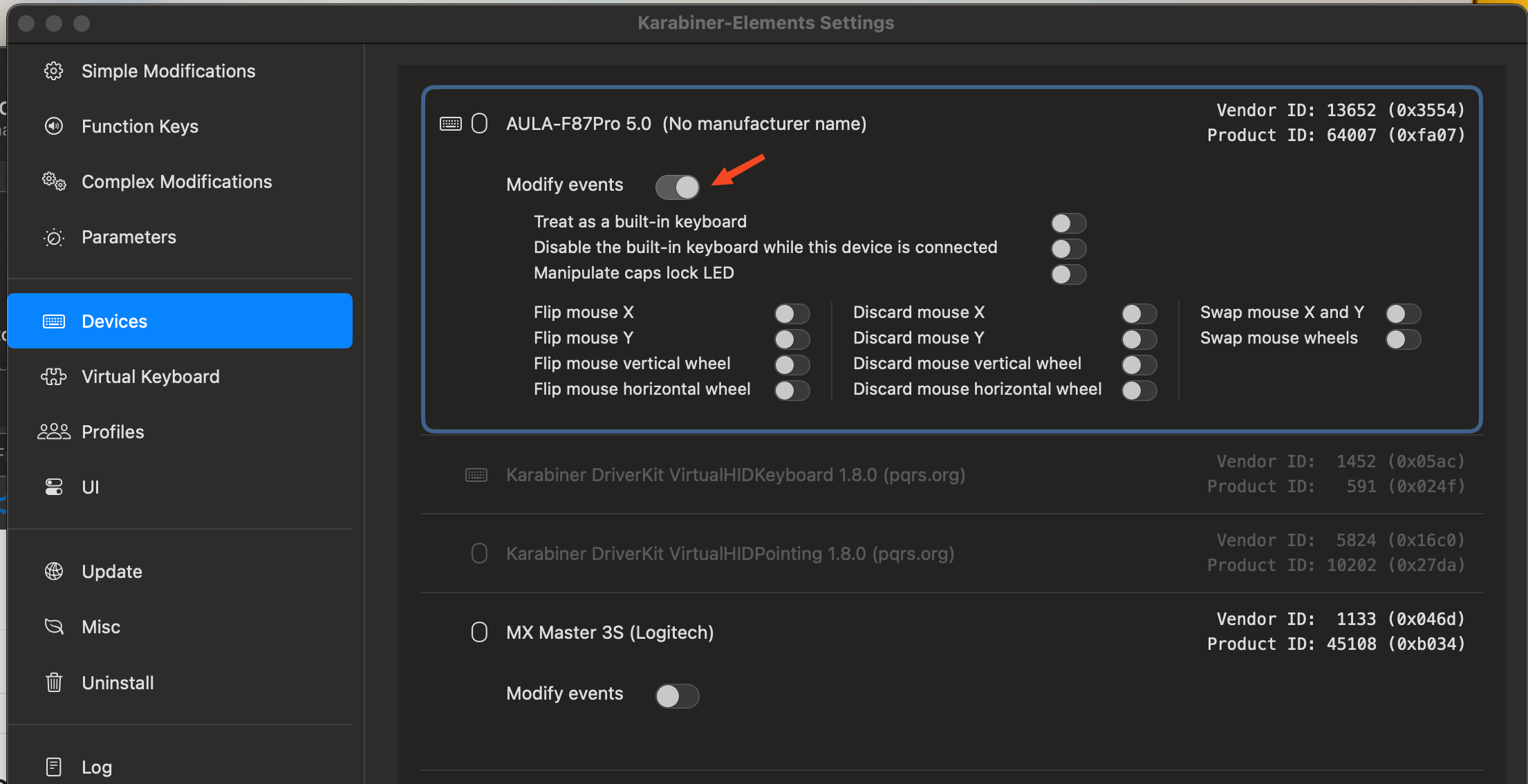This screenshot has width=1528, height=784.
Task: Go to the Misc settings section
Action: tap(101, 627)
